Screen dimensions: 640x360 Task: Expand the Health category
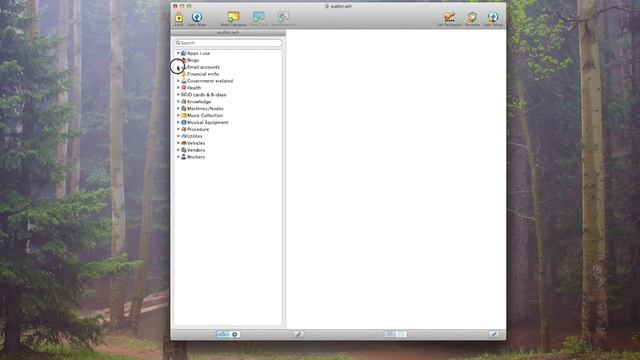coord(178,88)
